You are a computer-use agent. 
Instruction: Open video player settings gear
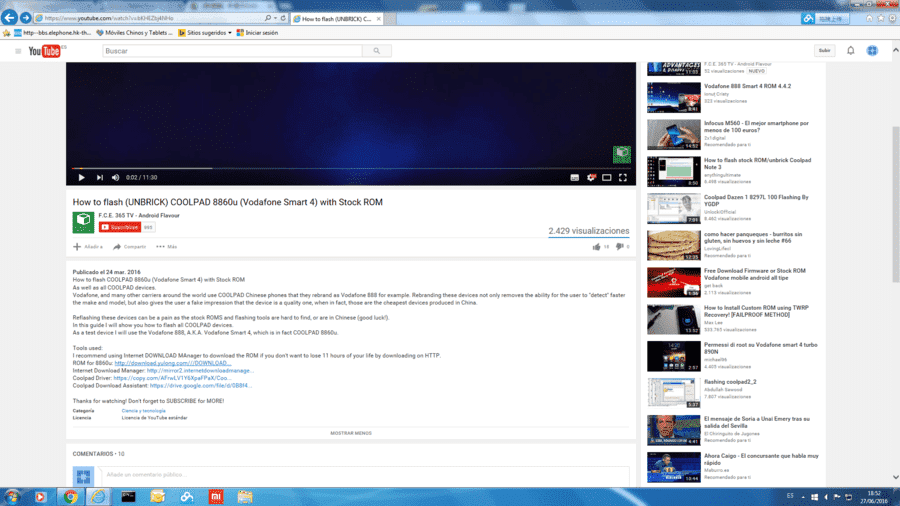click(x=591, y=177)
